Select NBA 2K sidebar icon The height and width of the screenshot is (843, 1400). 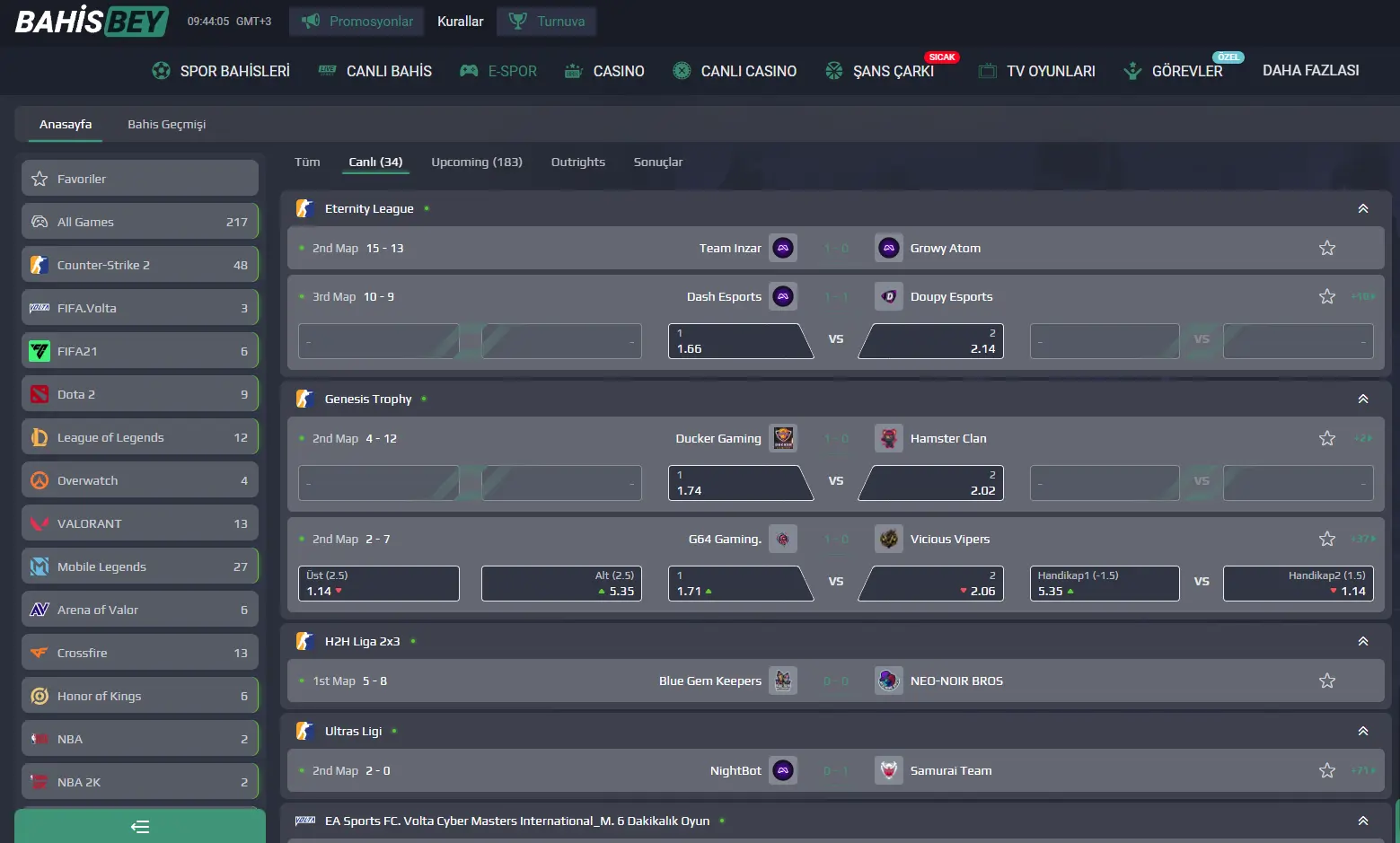[x=40, y=782]
